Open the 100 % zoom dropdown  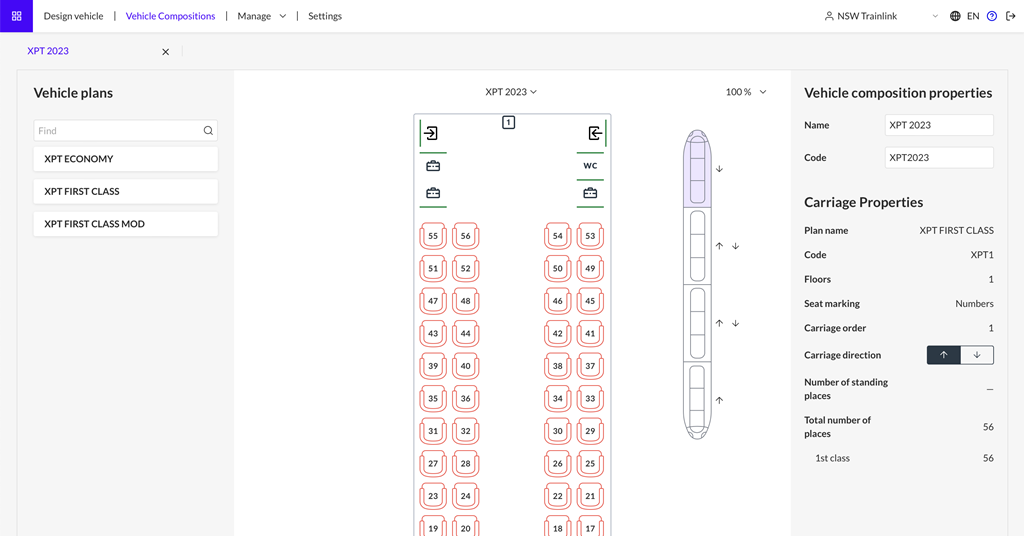pyautogui.click(x=746, y=92)
